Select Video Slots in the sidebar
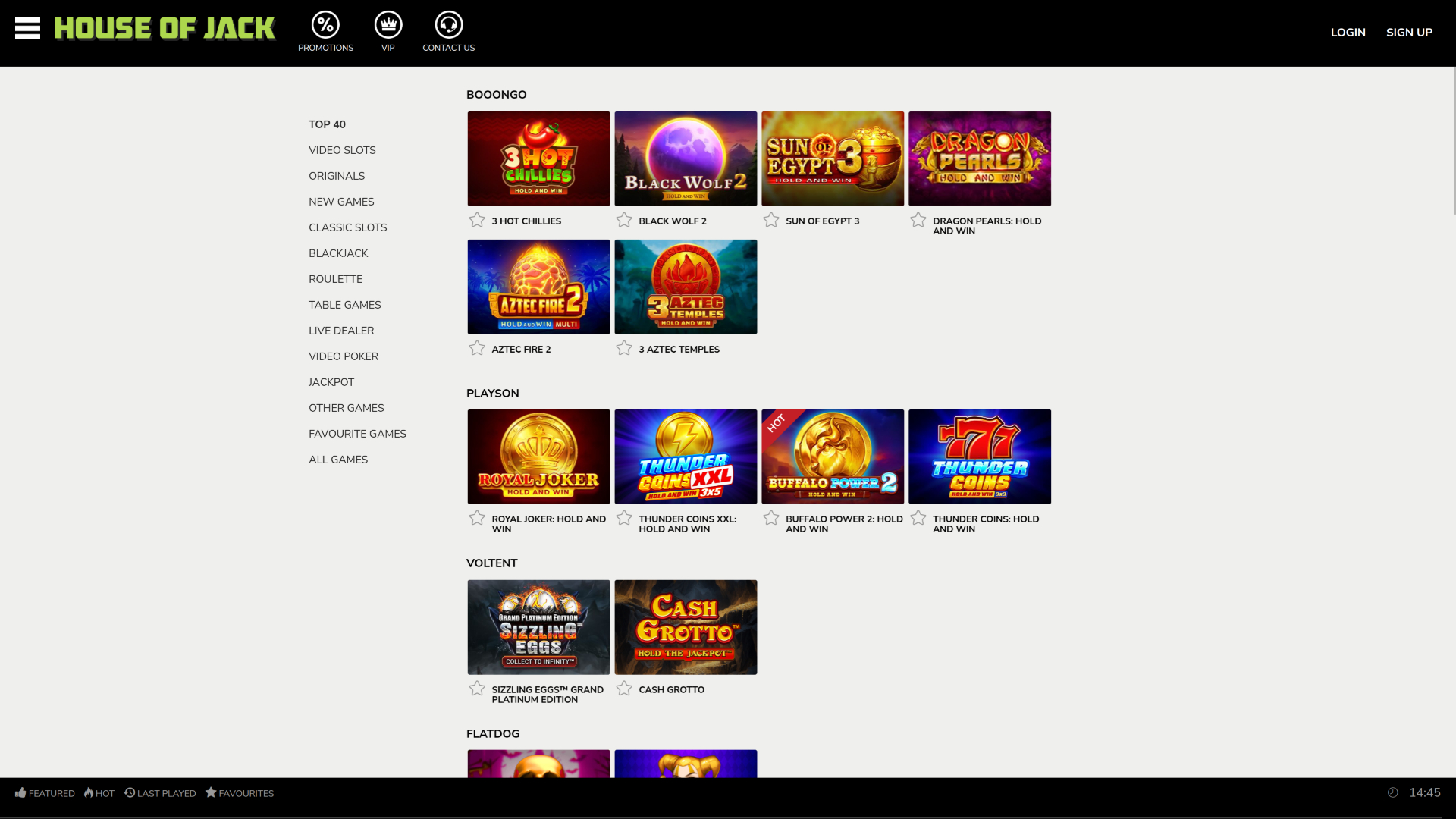This screenshot has width=1456, height=819. coord(341,149)
